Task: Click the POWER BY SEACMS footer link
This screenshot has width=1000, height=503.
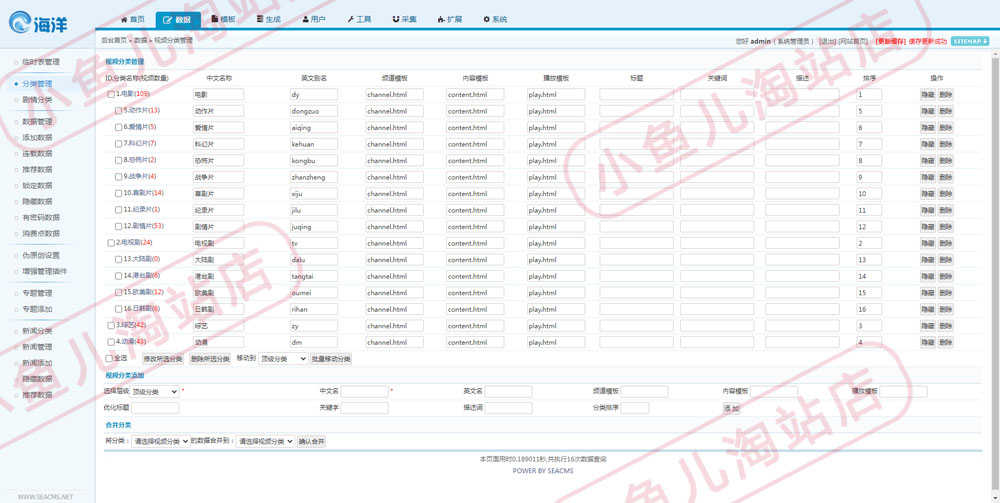Action: 543,471
